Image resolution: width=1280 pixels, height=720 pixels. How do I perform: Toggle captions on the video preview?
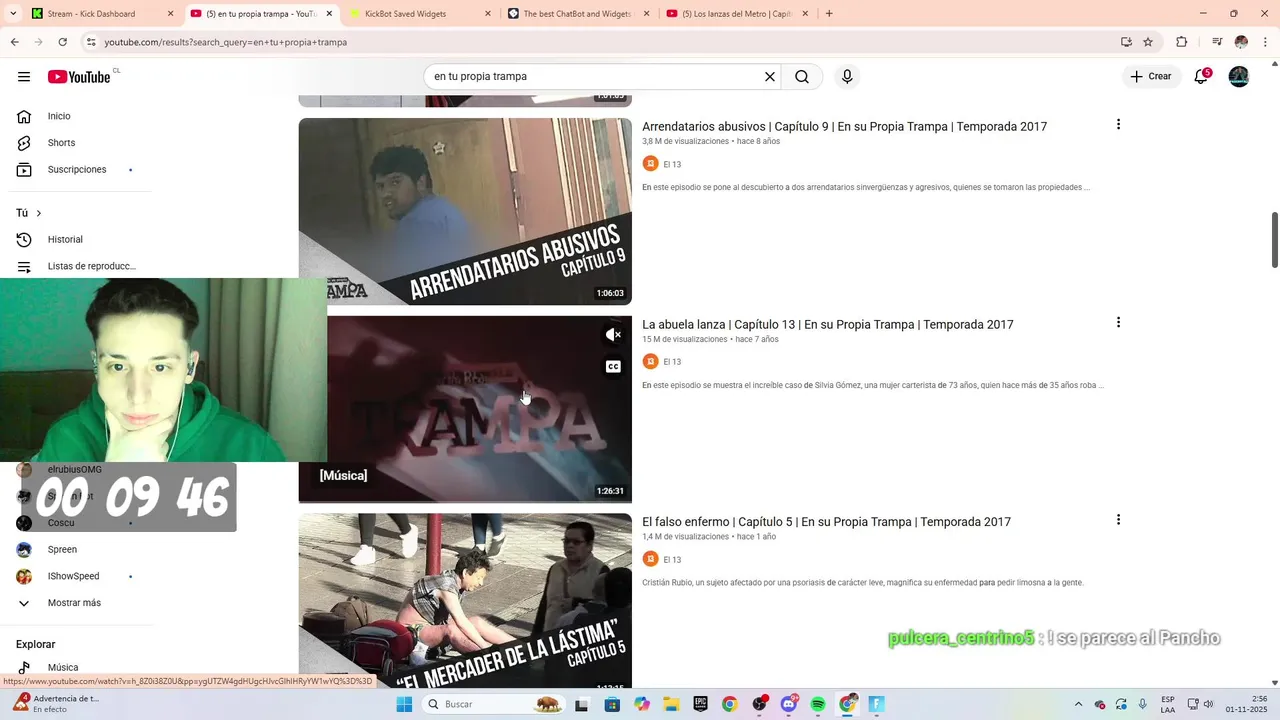point(613,367)
